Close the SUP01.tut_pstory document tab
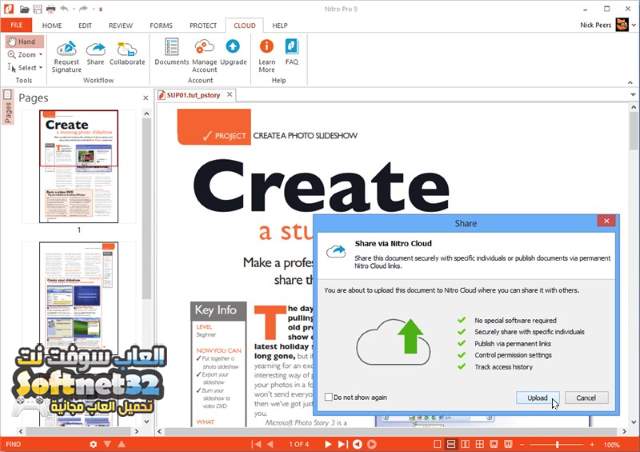Viewport: 640px width, 452px height. tap(230, 95)
